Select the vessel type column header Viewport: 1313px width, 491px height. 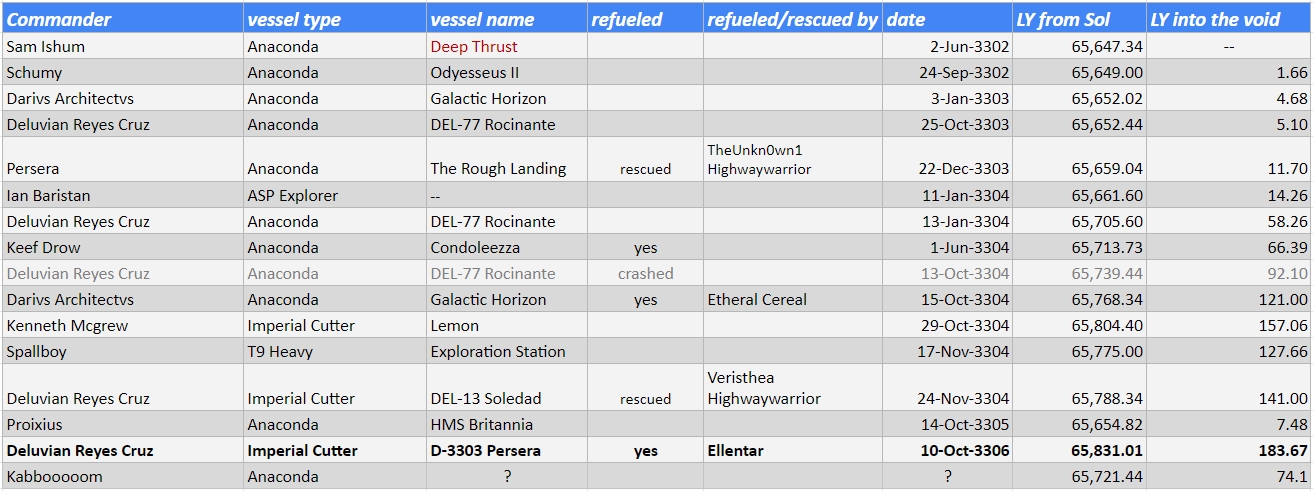point(335,18)
